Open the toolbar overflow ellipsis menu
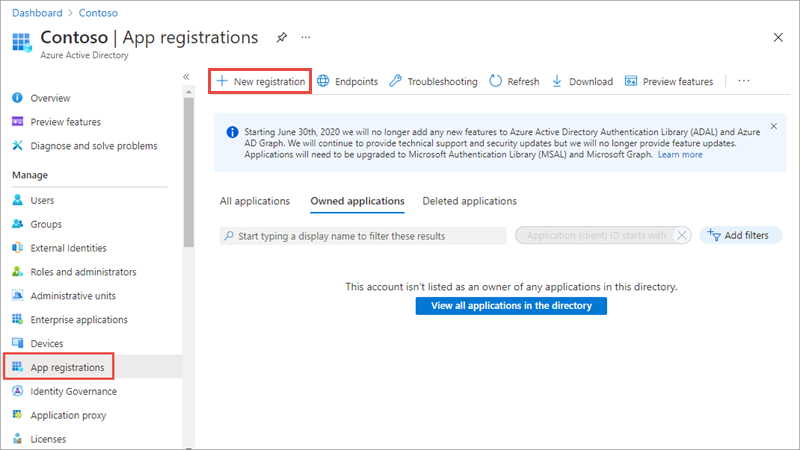The image size is (800, 450). 744,81
